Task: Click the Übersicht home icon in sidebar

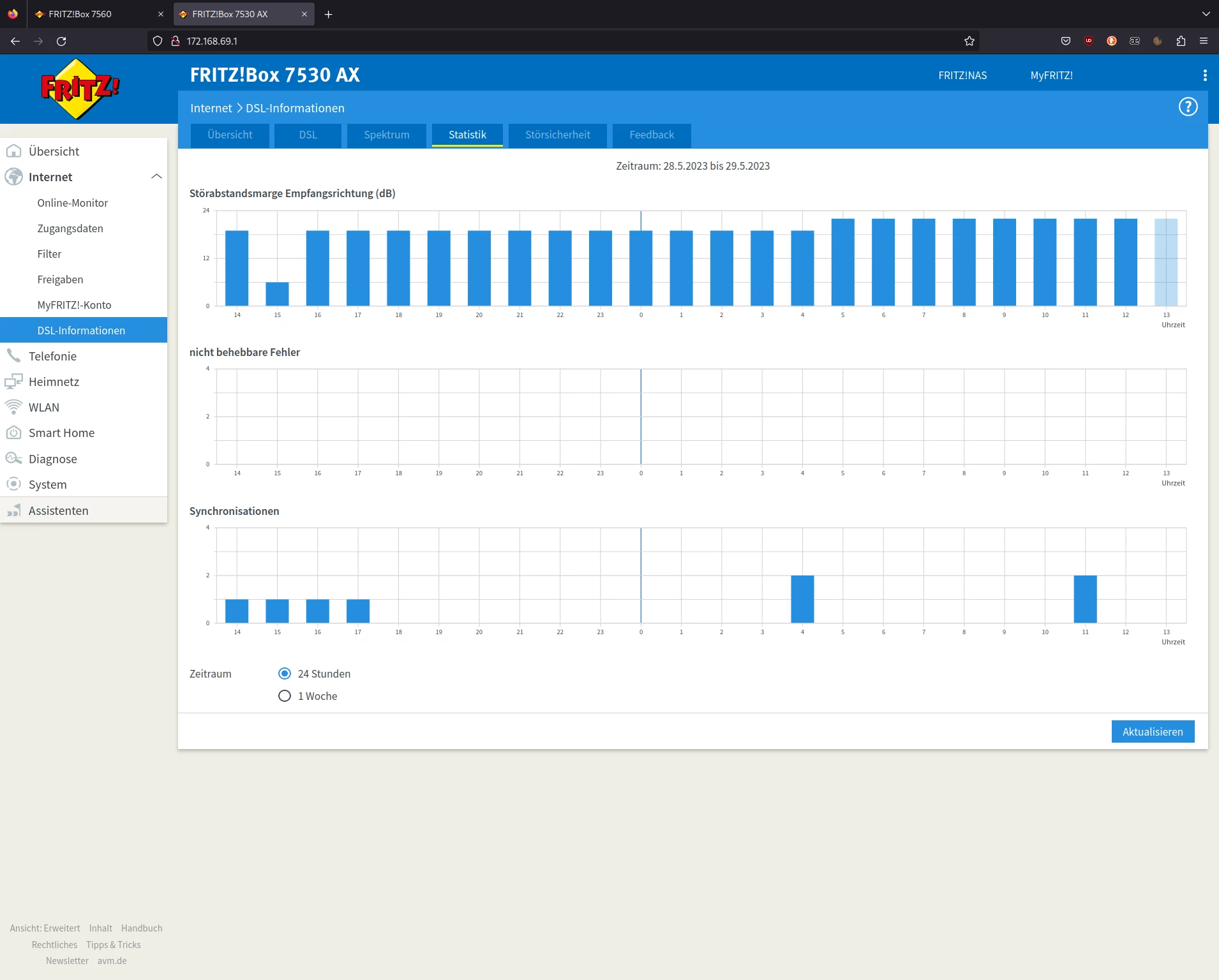Action: [13, 151]
